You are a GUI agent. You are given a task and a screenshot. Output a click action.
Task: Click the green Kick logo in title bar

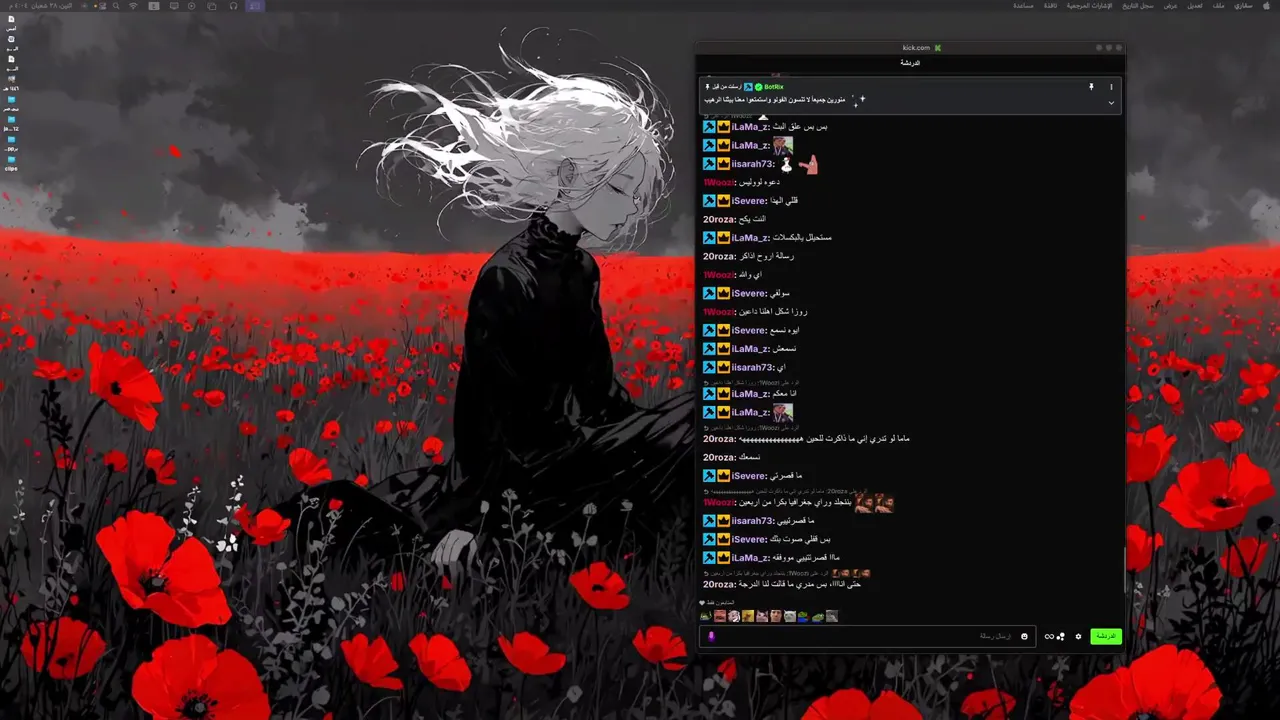(x=938, y=48)
